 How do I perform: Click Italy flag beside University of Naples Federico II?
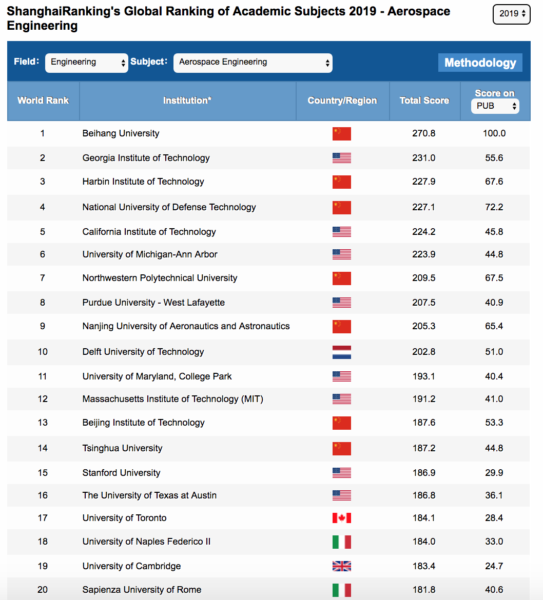pos(341,542)
